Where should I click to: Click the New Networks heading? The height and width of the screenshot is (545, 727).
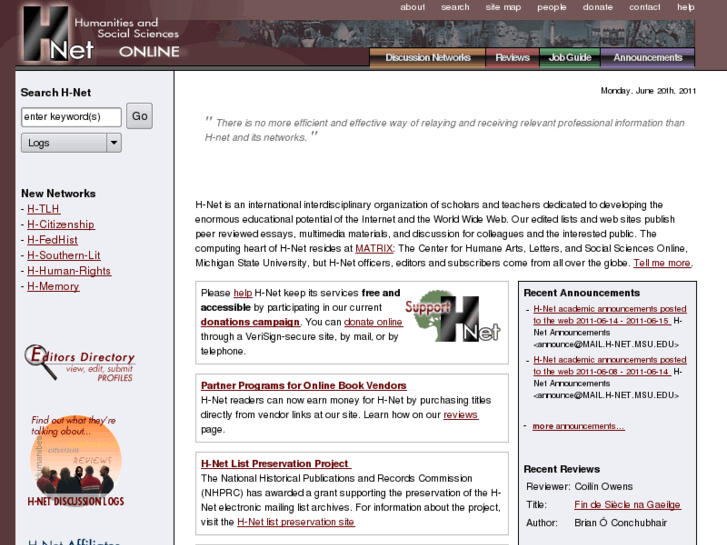[58, 193]
